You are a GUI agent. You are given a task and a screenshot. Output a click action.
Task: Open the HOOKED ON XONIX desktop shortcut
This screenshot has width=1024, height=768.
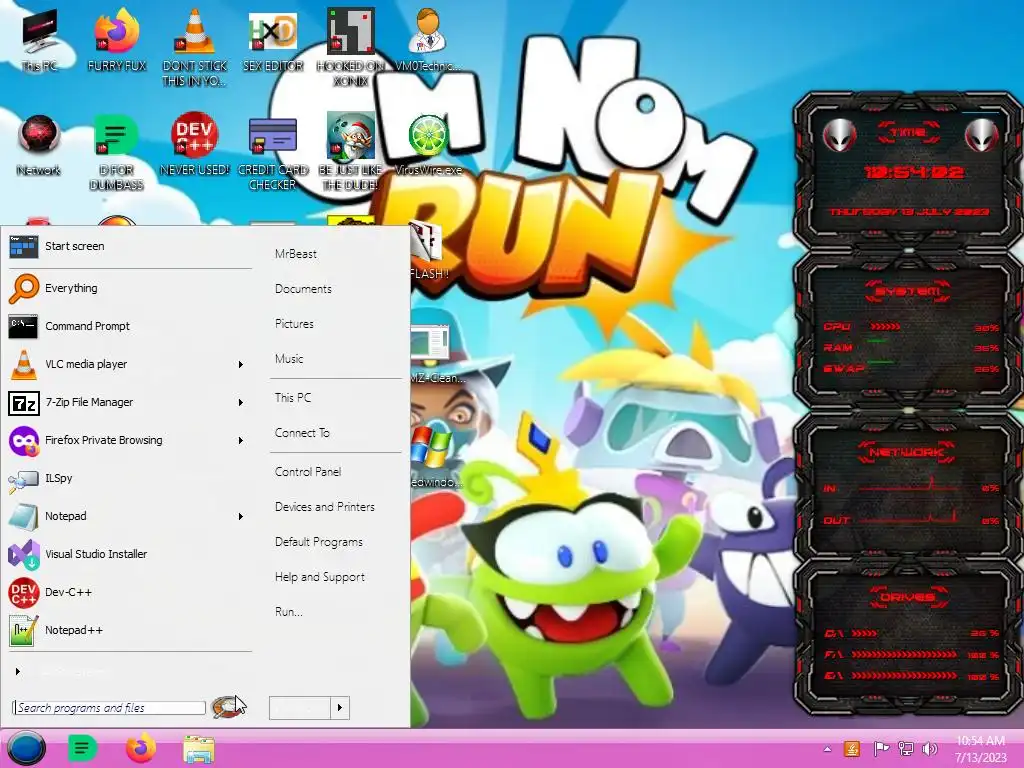[351, 47]
